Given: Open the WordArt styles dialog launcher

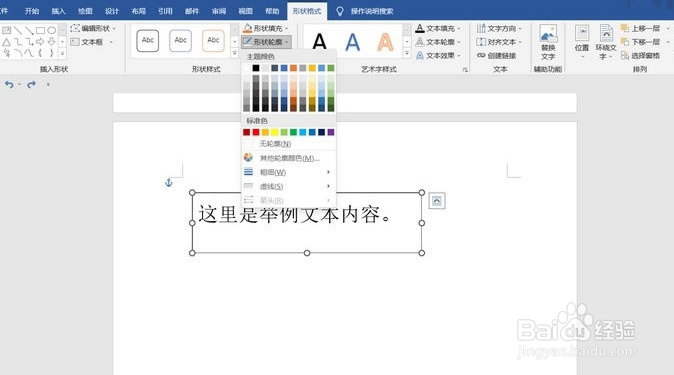Looking at the screenshot, I should (465, 70).
